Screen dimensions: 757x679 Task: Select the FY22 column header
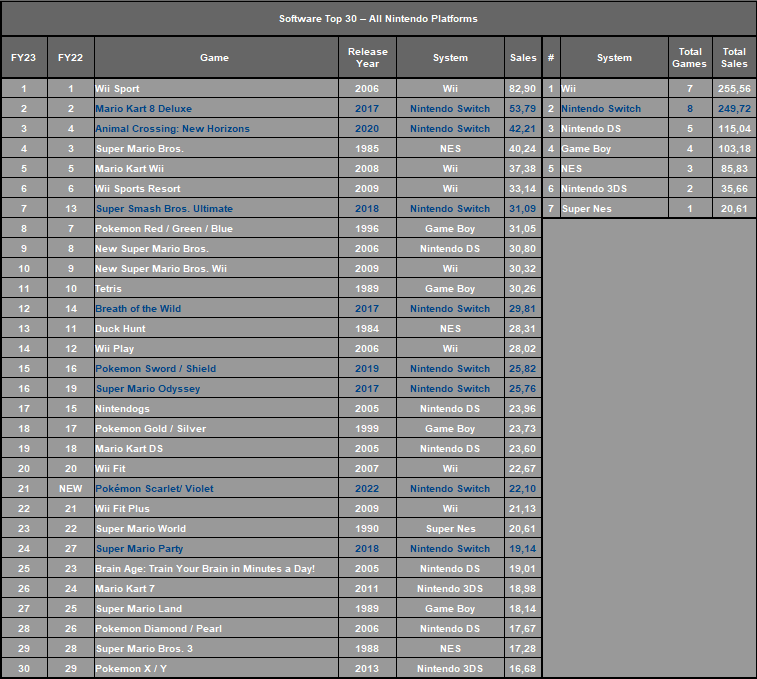70,57
